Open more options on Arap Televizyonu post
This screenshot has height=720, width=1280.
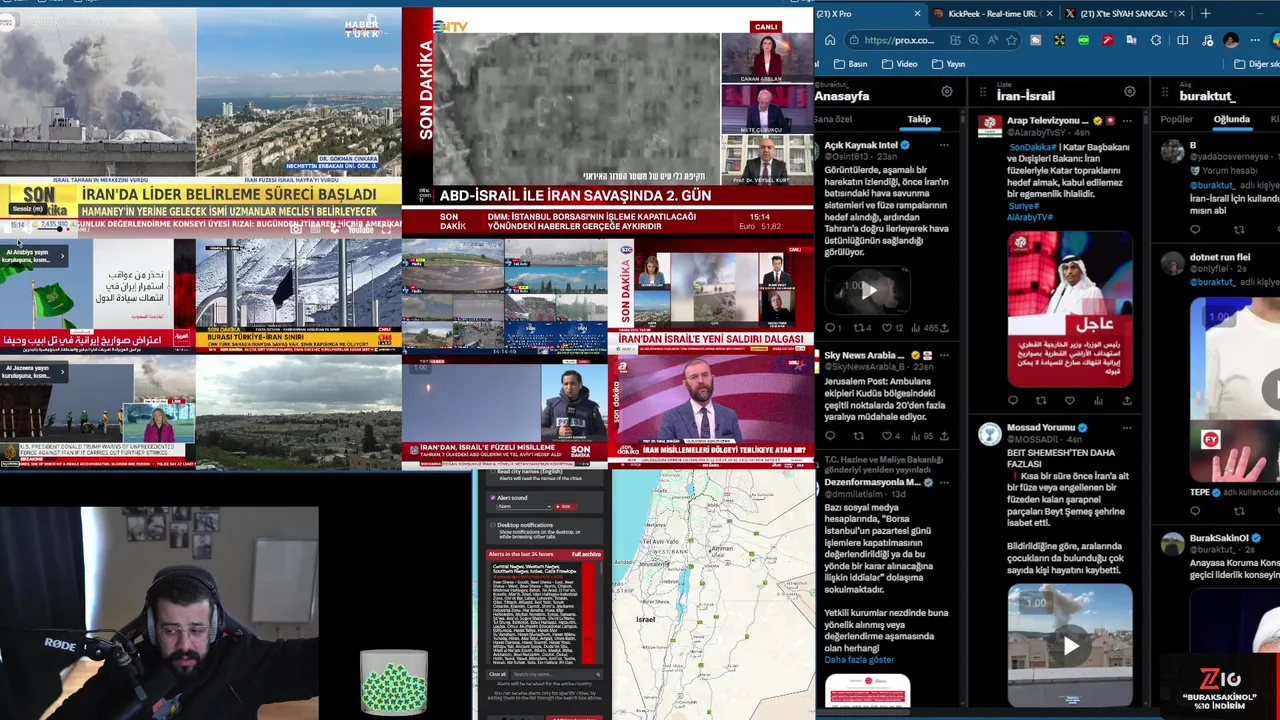[1127, 121]
